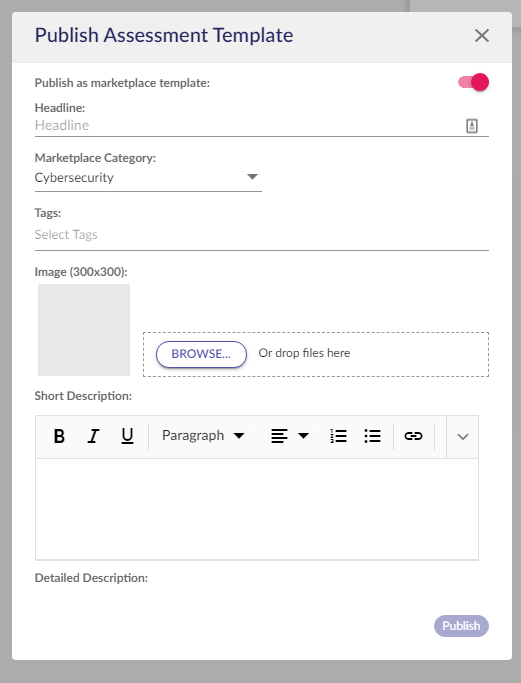Focus the Headline input field
The image size is (521, 683).
point(248,126)
